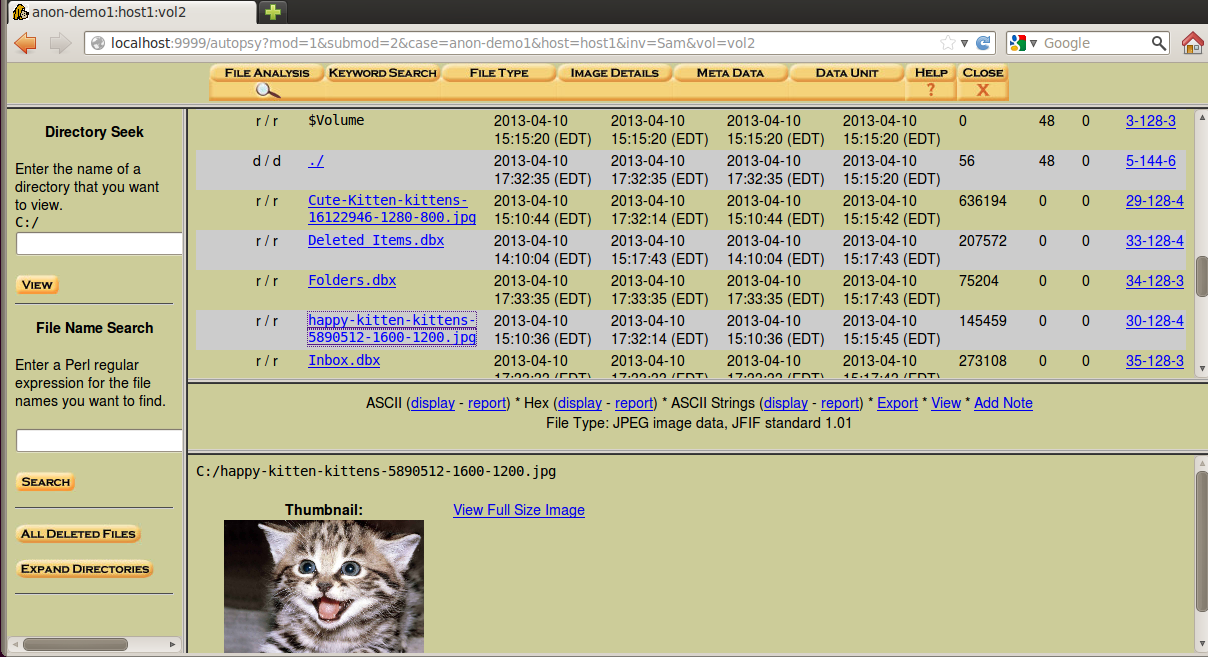The width and height of the screenshot is (1208, 657).
Task: Click the file name regex input field
Action: 99,440
